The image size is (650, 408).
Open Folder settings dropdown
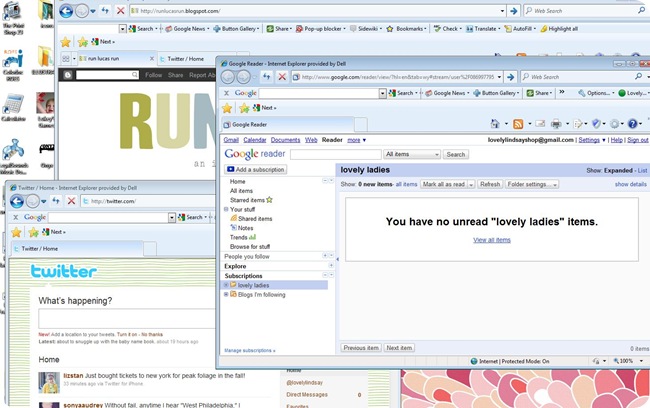click(532, 184)
